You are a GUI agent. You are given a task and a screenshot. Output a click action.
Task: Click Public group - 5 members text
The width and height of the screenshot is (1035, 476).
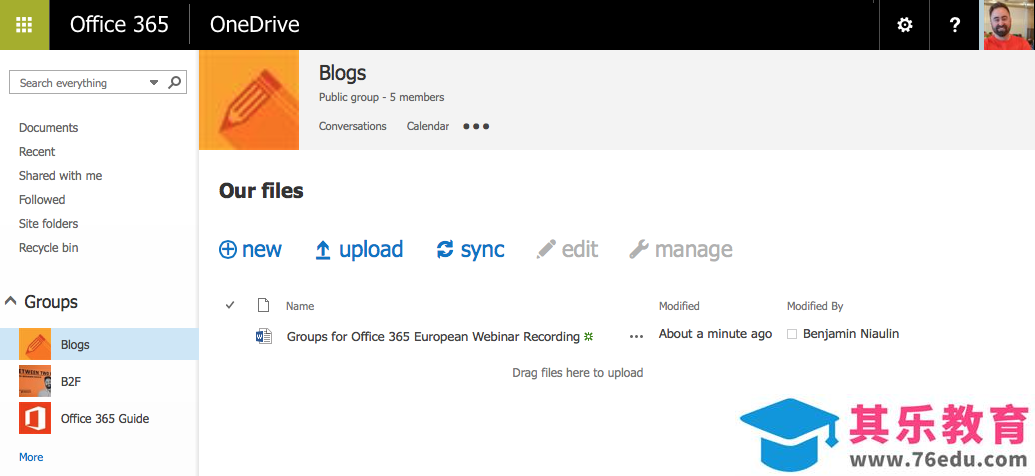[382, 98]
